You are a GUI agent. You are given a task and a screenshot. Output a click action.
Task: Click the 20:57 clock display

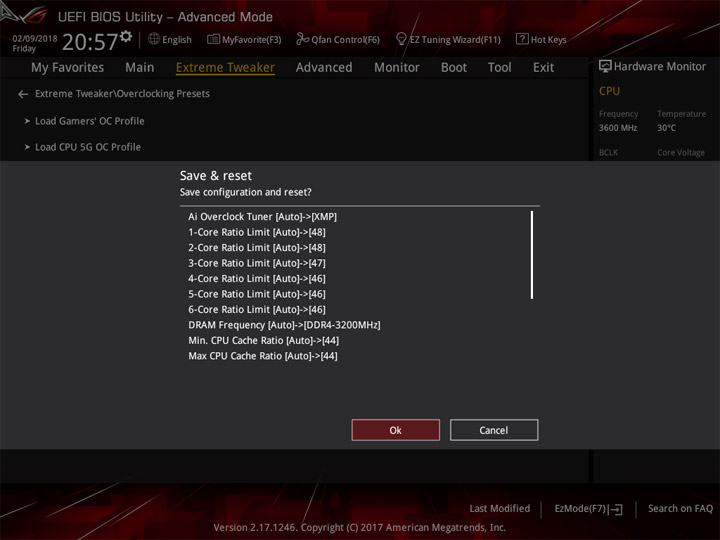(90, 42)
